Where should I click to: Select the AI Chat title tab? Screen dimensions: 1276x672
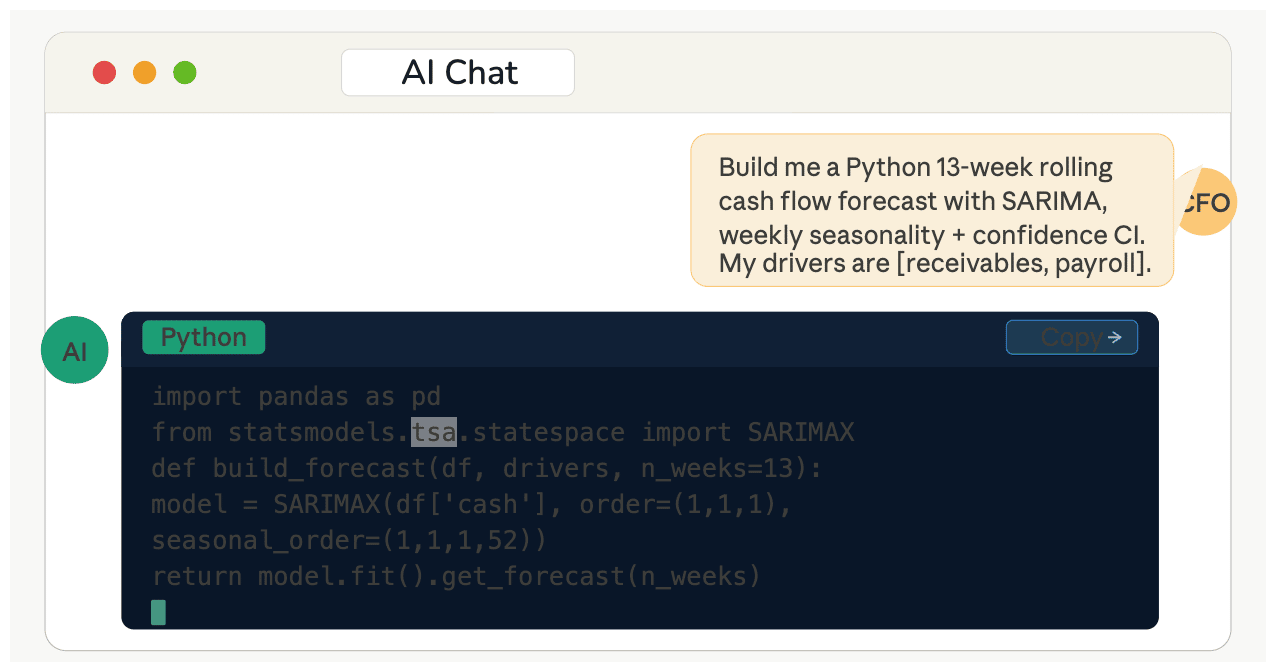click(x=458, y=73)
